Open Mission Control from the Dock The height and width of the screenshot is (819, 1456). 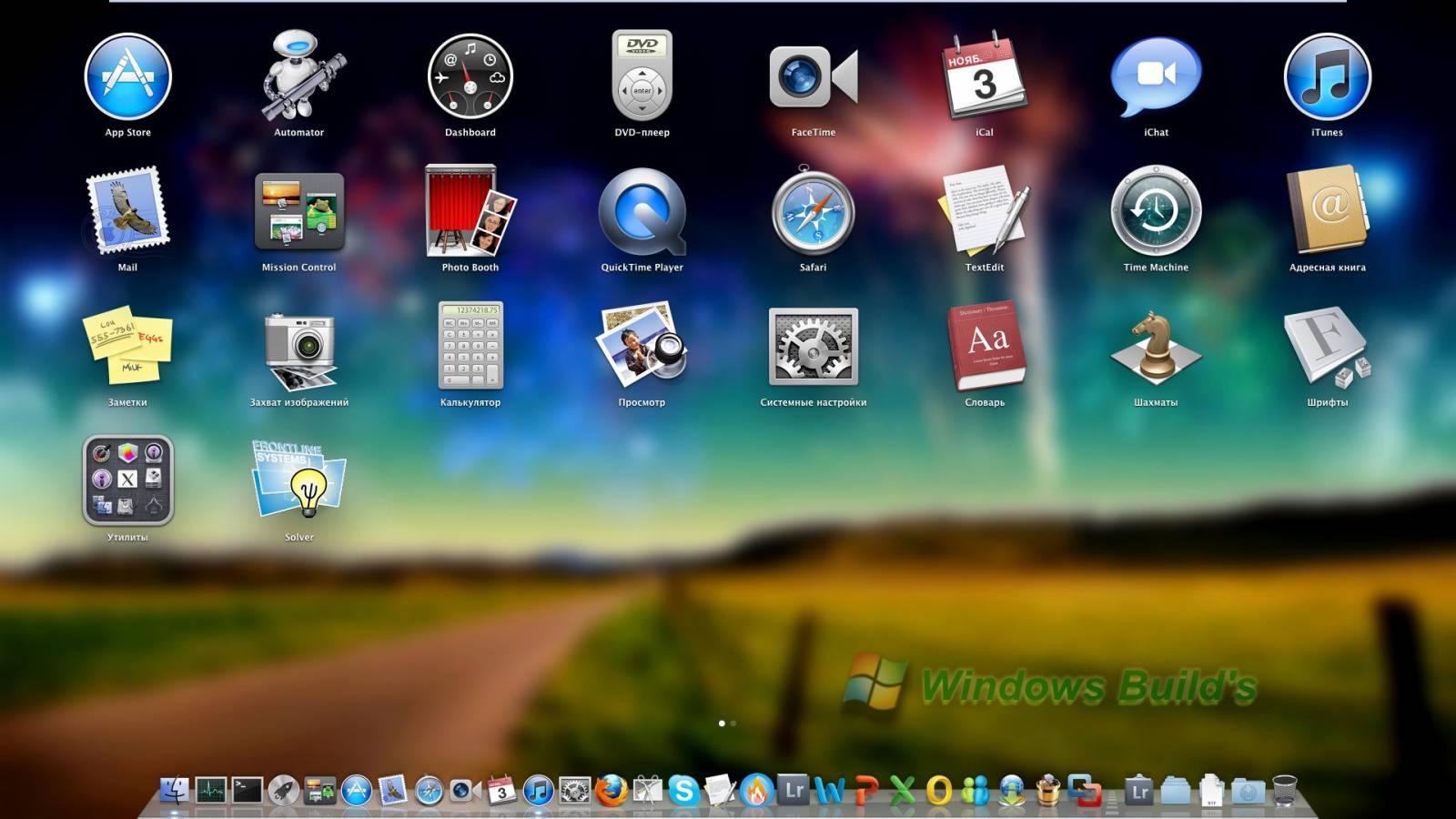coord(319,791)
